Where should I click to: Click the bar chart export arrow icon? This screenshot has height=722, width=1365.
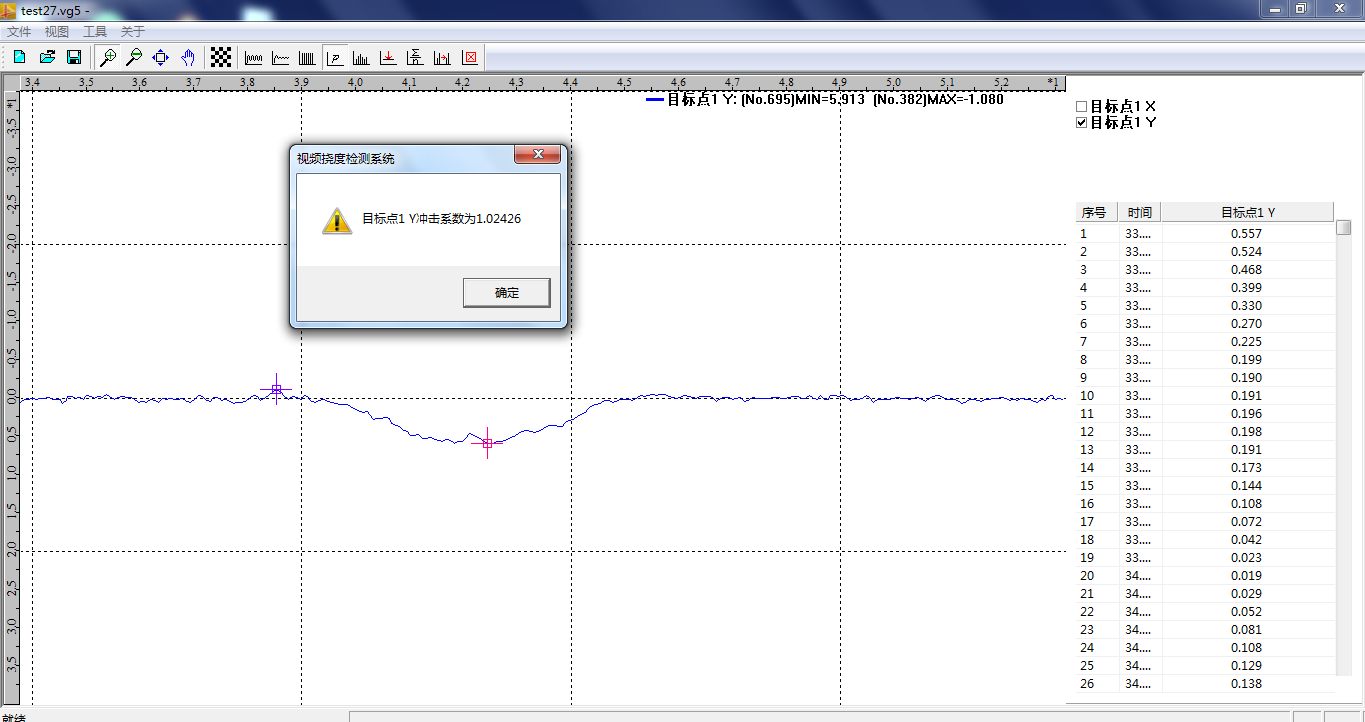[443, 57]
